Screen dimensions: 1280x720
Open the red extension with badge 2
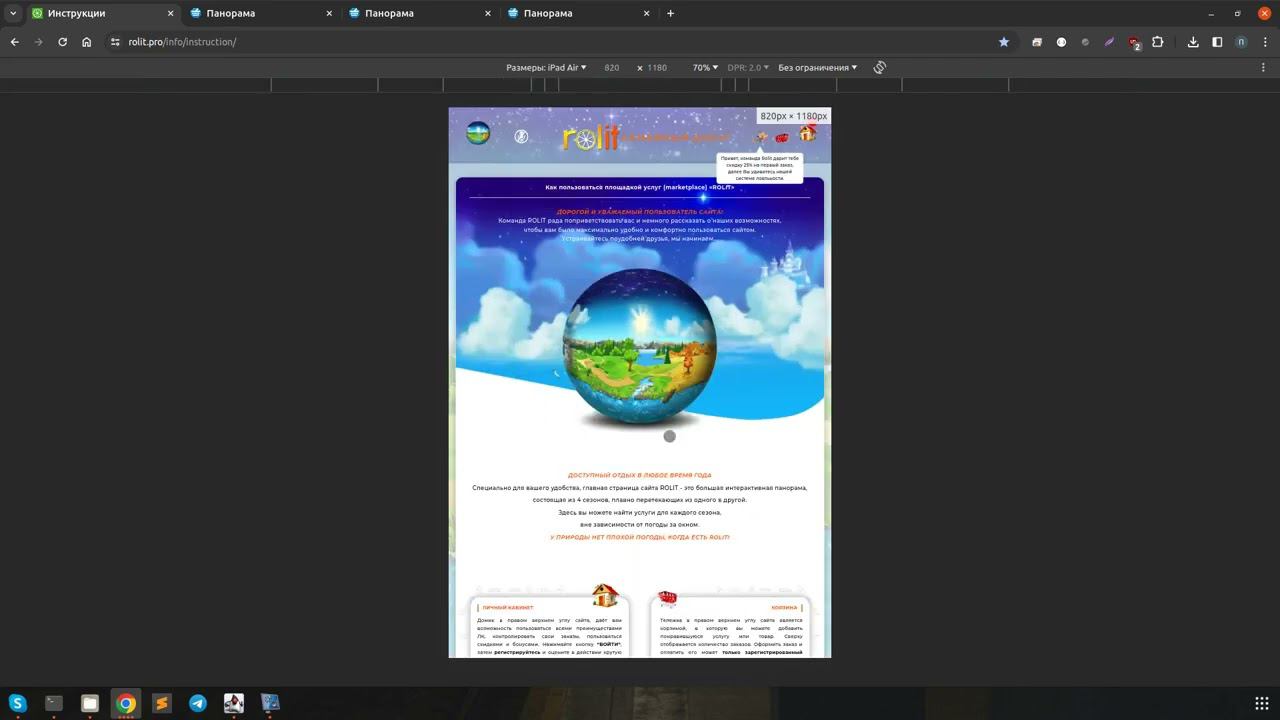pyautogui.click(x=1134, y=43)
